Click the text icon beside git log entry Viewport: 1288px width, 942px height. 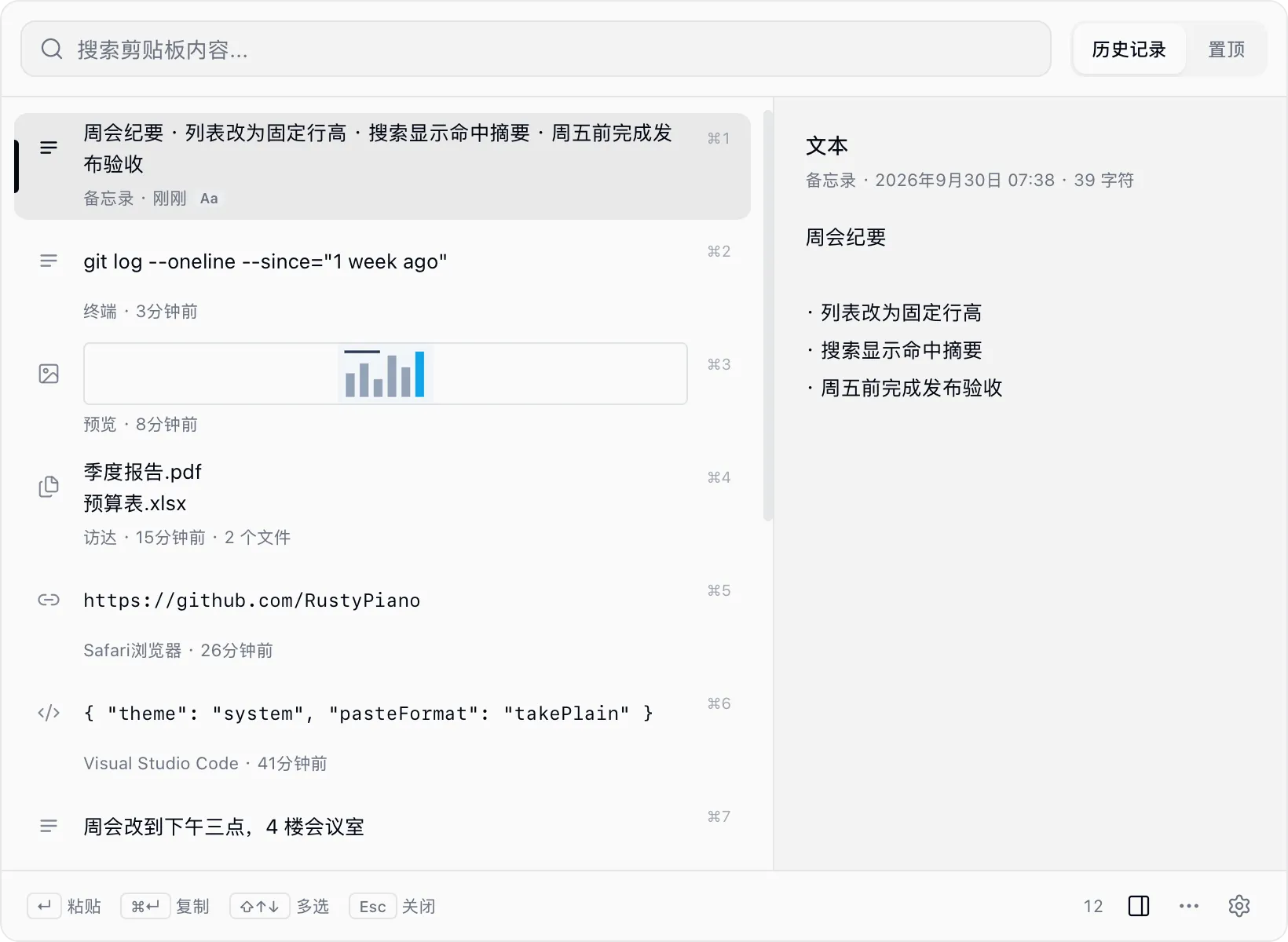pyautogui.click(x=49, y=261)
